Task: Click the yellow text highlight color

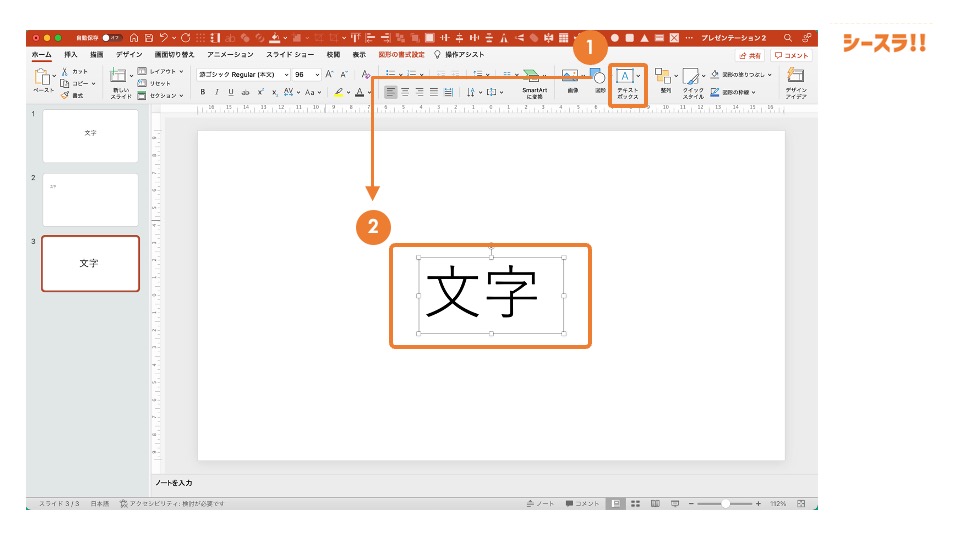Action: [x=338, y=92]
